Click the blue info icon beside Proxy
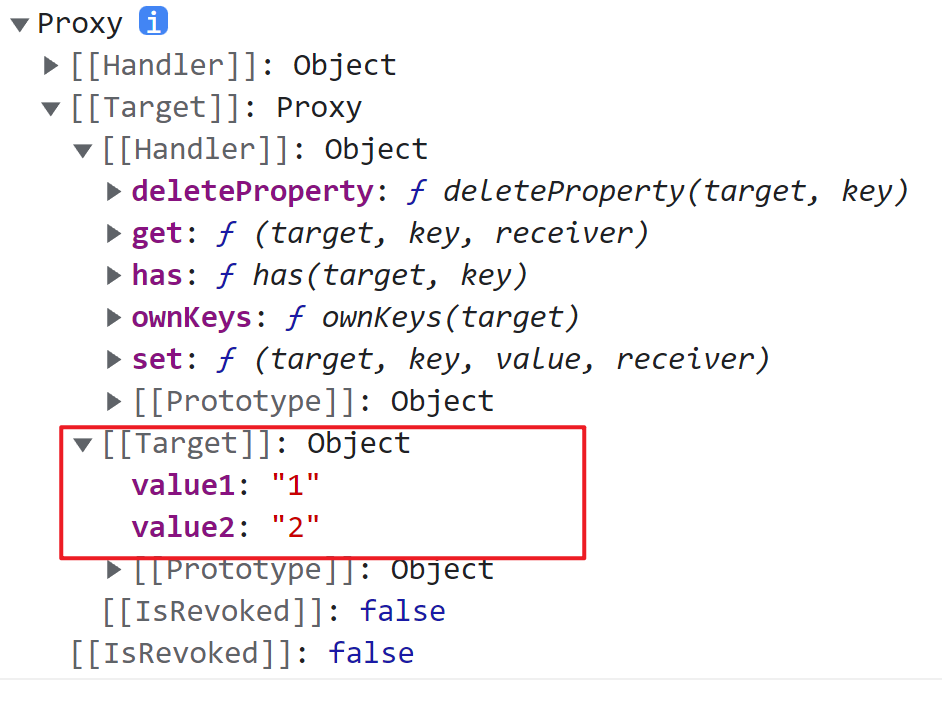942x720 pixels. click(x=154, y=21)
